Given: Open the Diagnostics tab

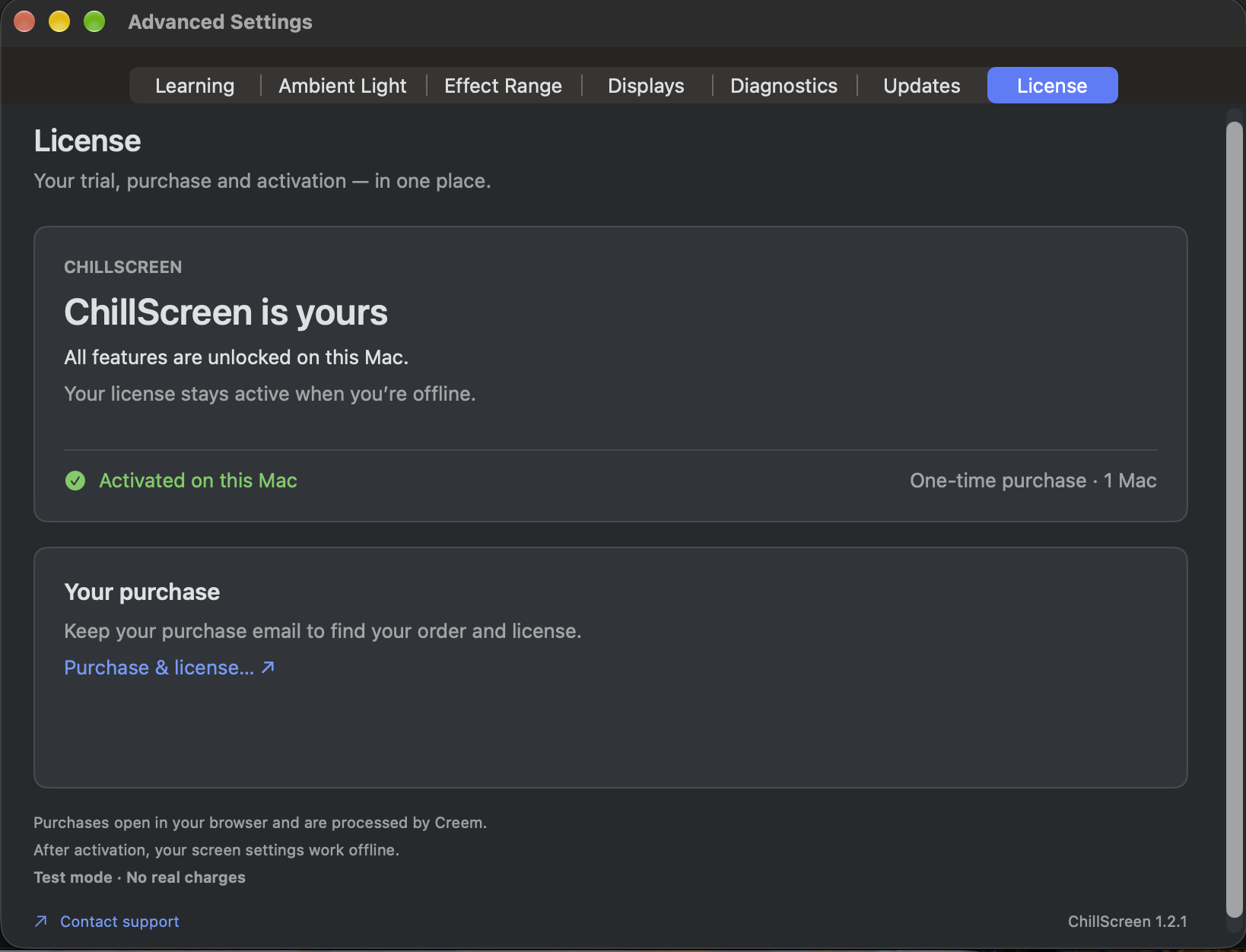Looking at the screenshot, I should [784, 86].
